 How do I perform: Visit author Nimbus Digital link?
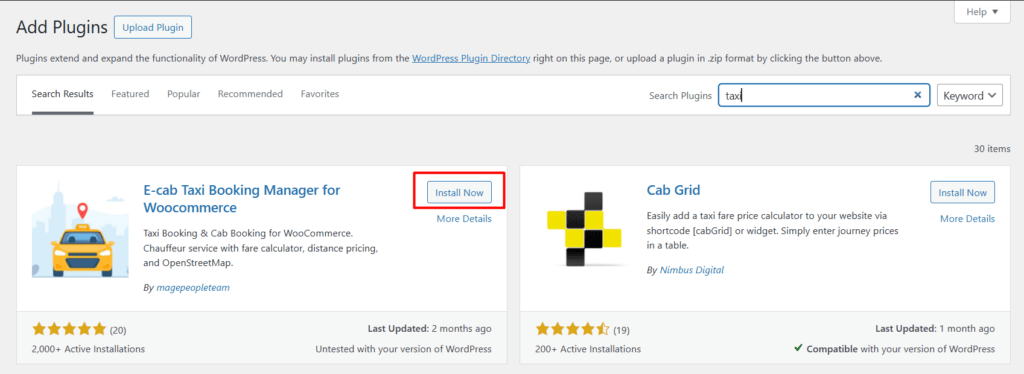click(691, 270)
